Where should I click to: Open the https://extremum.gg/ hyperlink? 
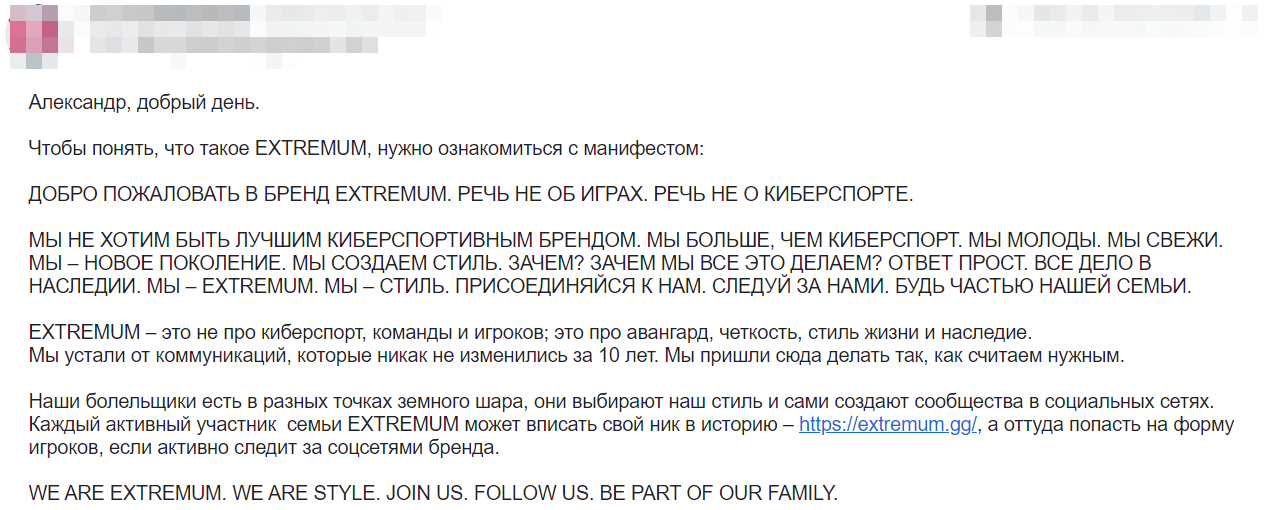tap(888, 425)
